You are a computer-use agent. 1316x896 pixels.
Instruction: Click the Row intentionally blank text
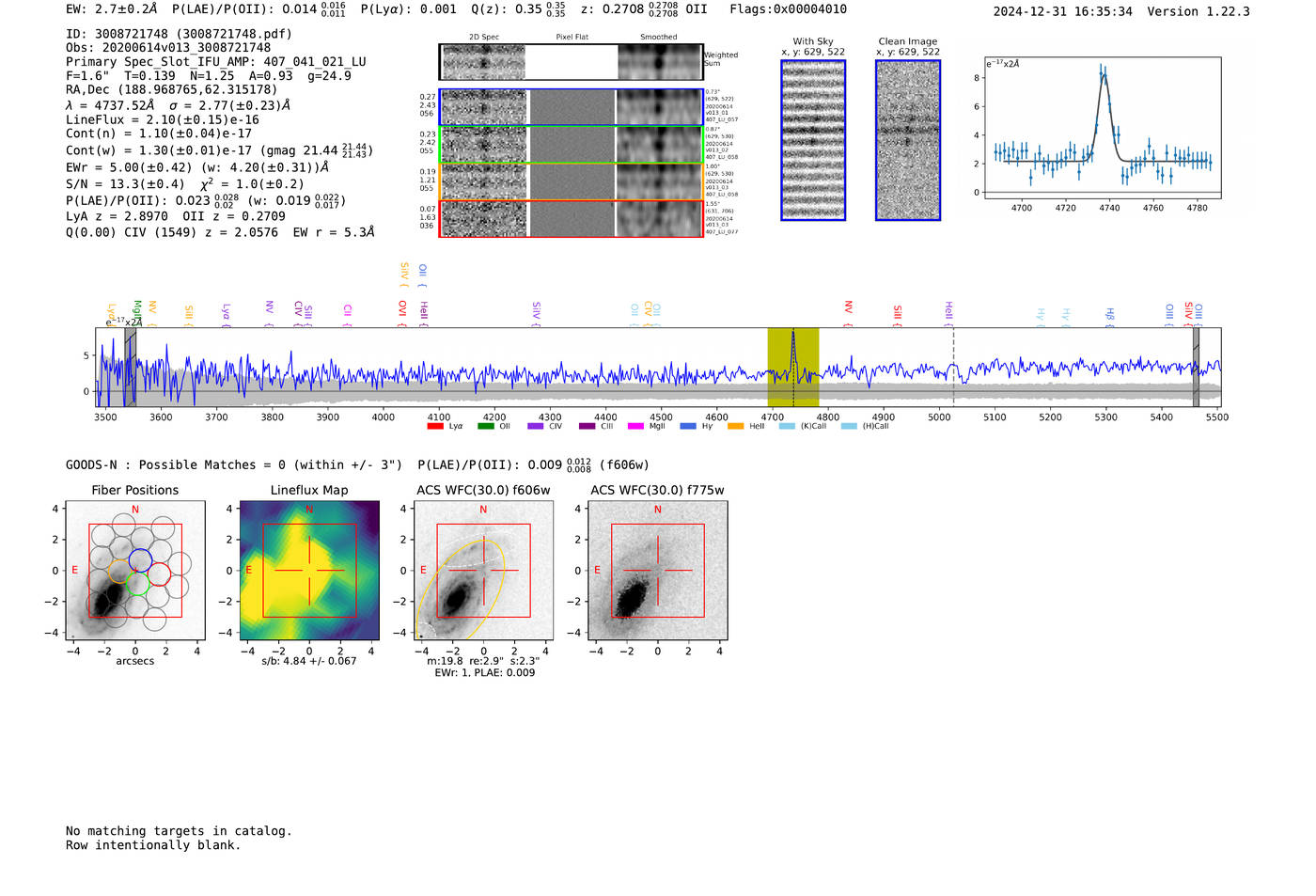pos(153,845)
